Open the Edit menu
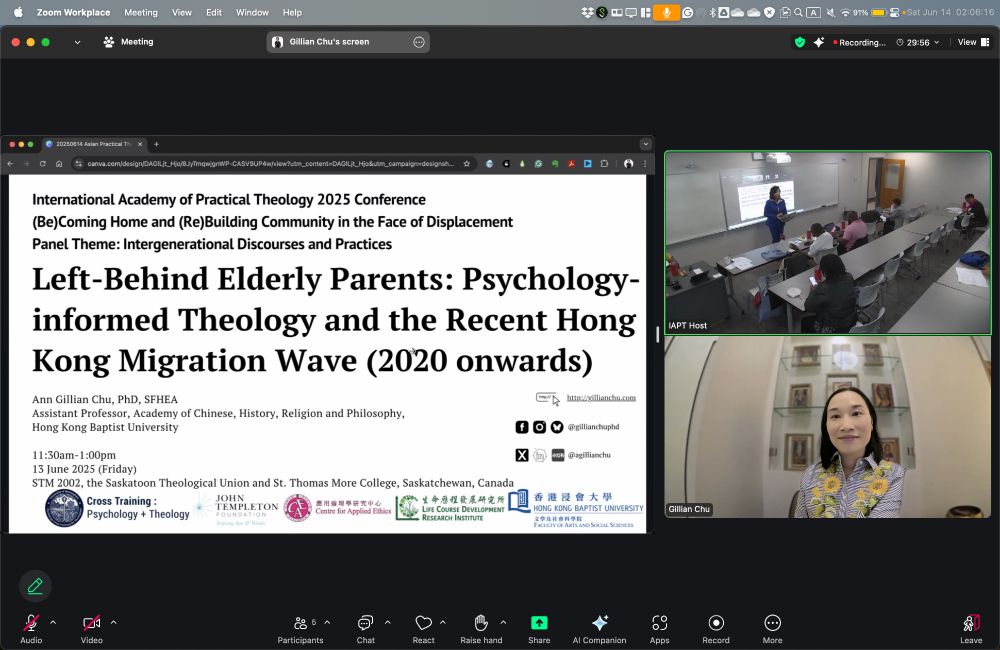Image resolution: width=1000 pixels, height=650 pixels. tap(214, 12)
